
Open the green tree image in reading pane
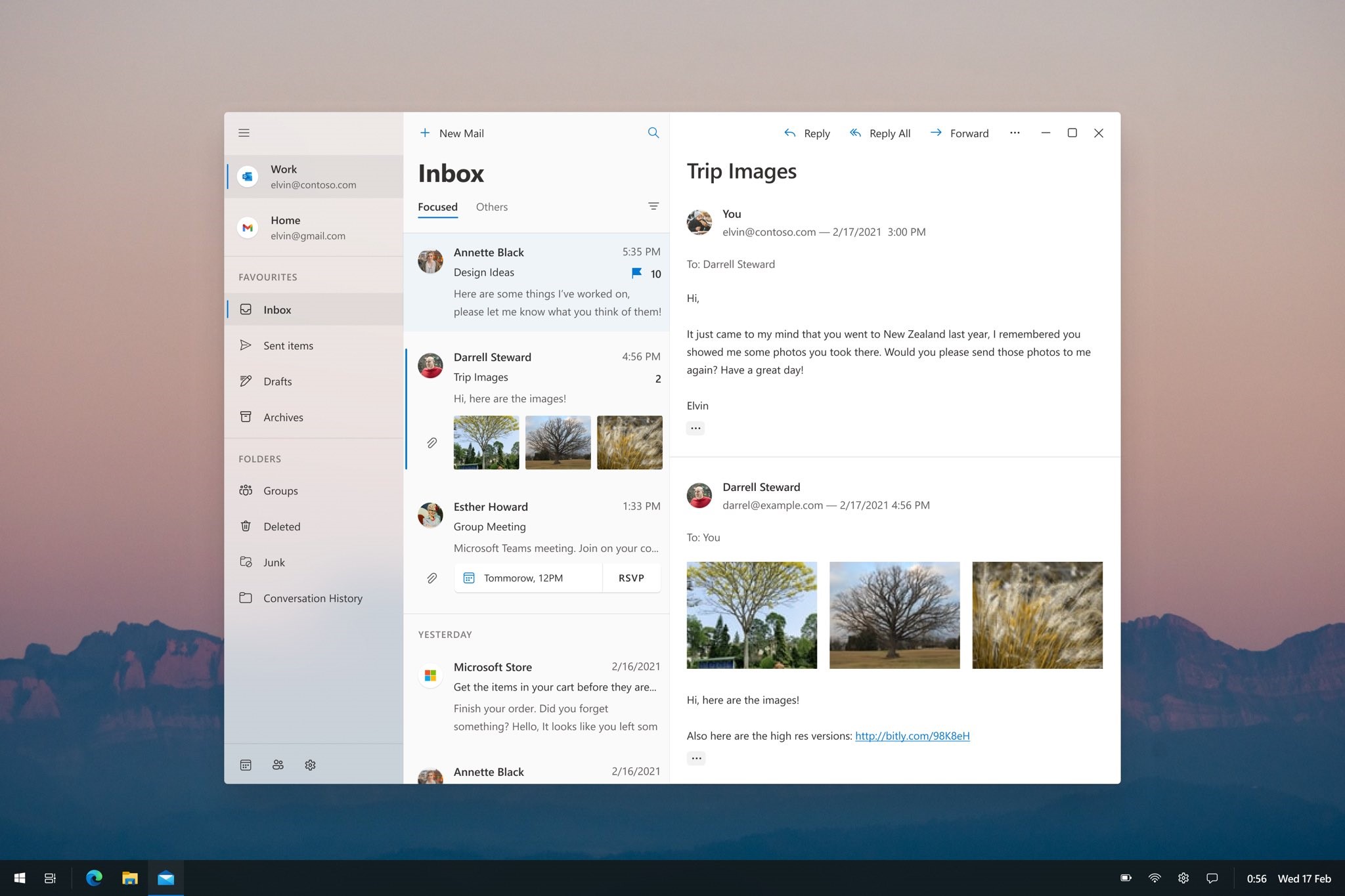pyautogui.click(x=752, y=615)
